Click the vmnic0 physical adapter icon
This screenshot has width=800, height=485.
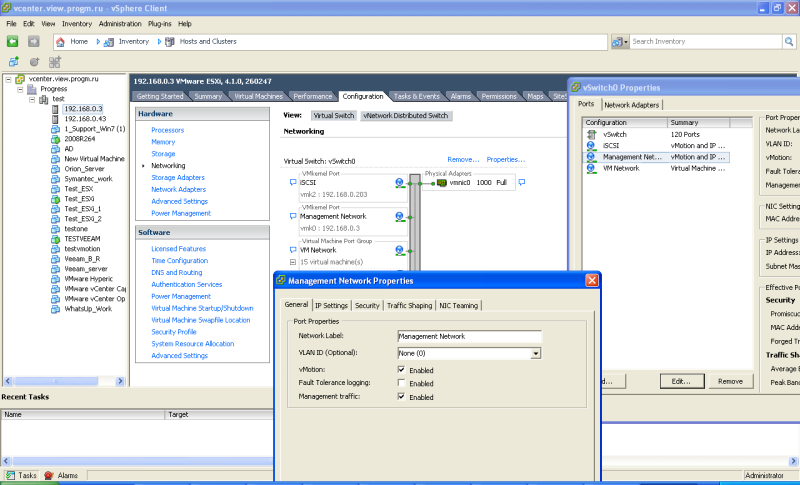coord(442,183)
